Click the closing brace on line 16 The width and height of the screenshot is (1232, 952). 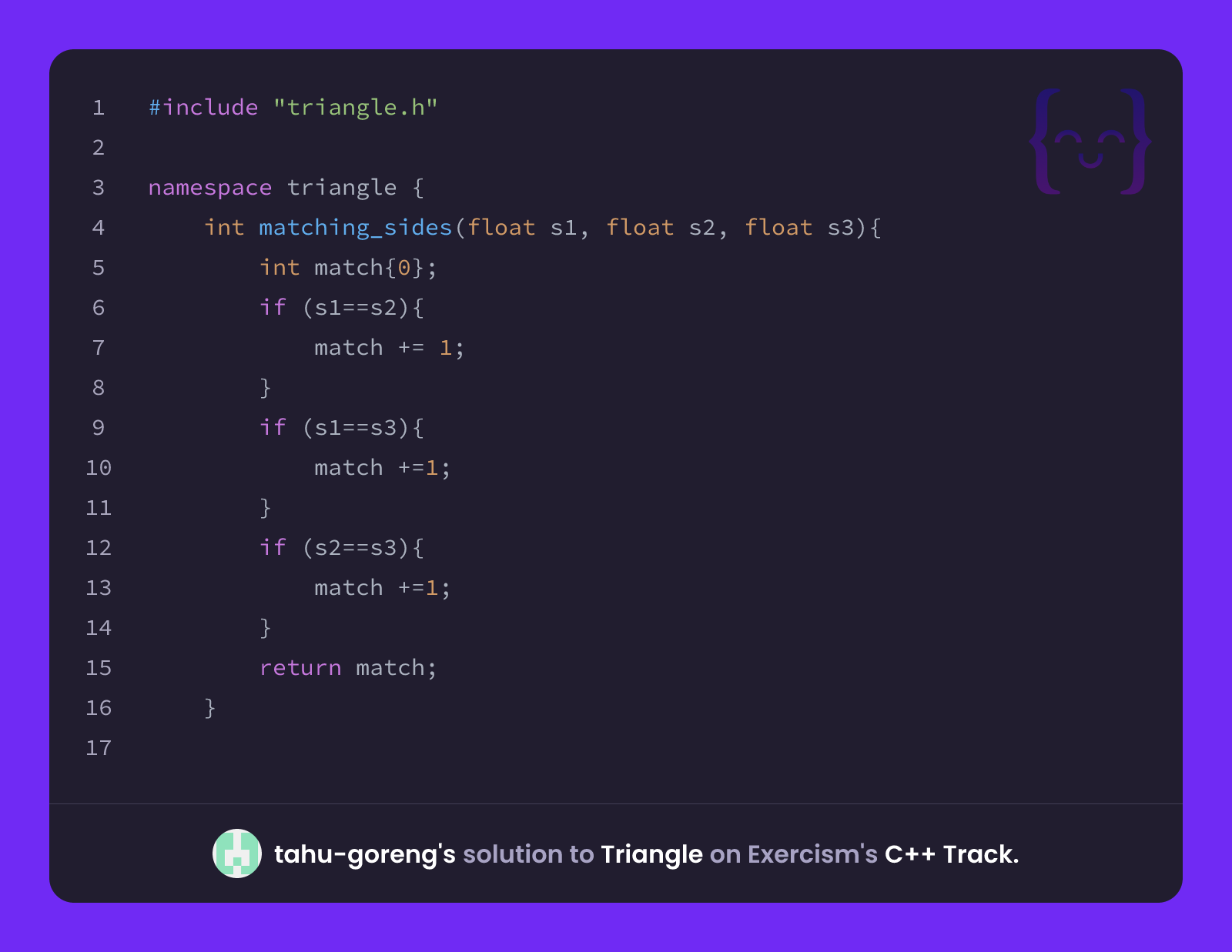pyautogui.click(x=209, y=708)
